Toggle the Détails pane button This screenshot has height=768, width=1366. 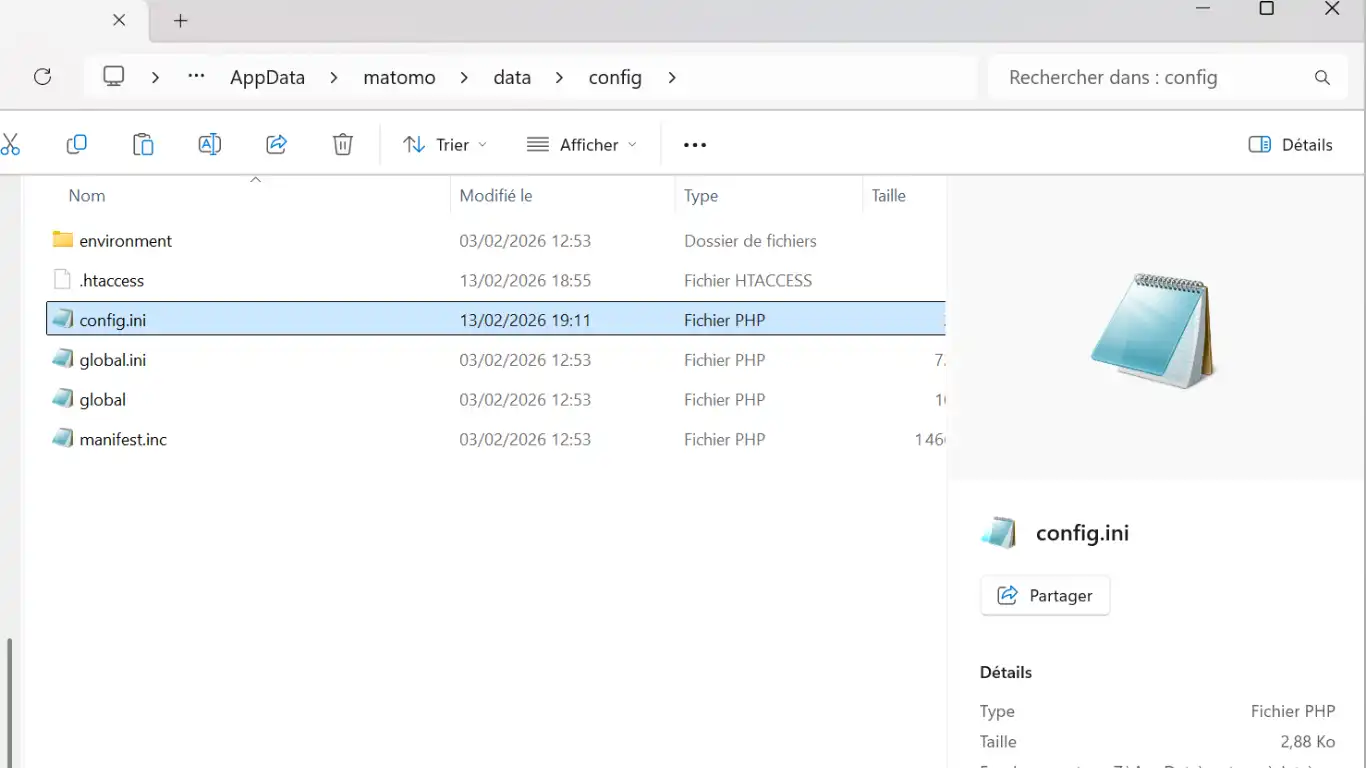(x=1290, y=145)
